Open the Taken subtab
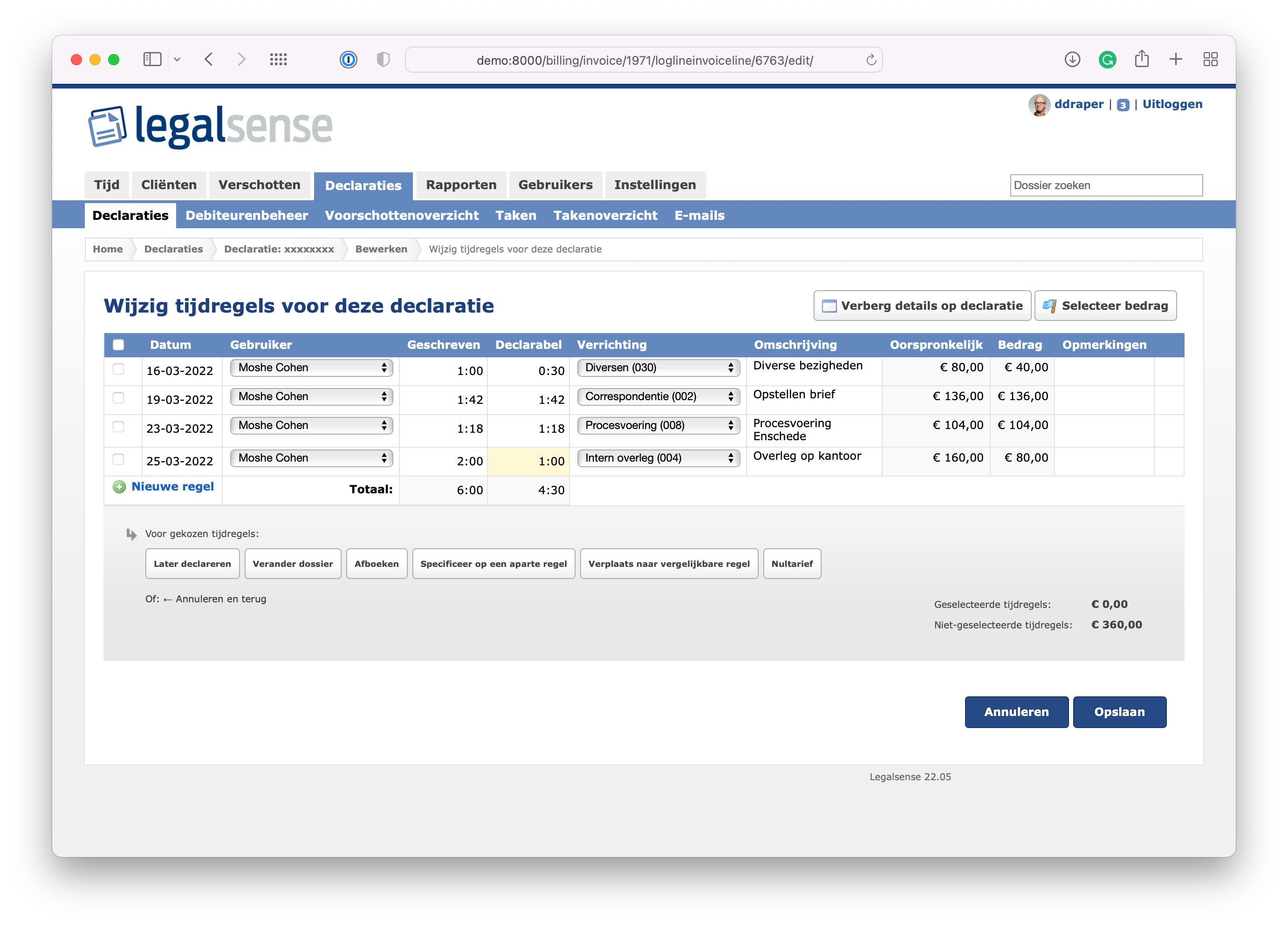 516,216
